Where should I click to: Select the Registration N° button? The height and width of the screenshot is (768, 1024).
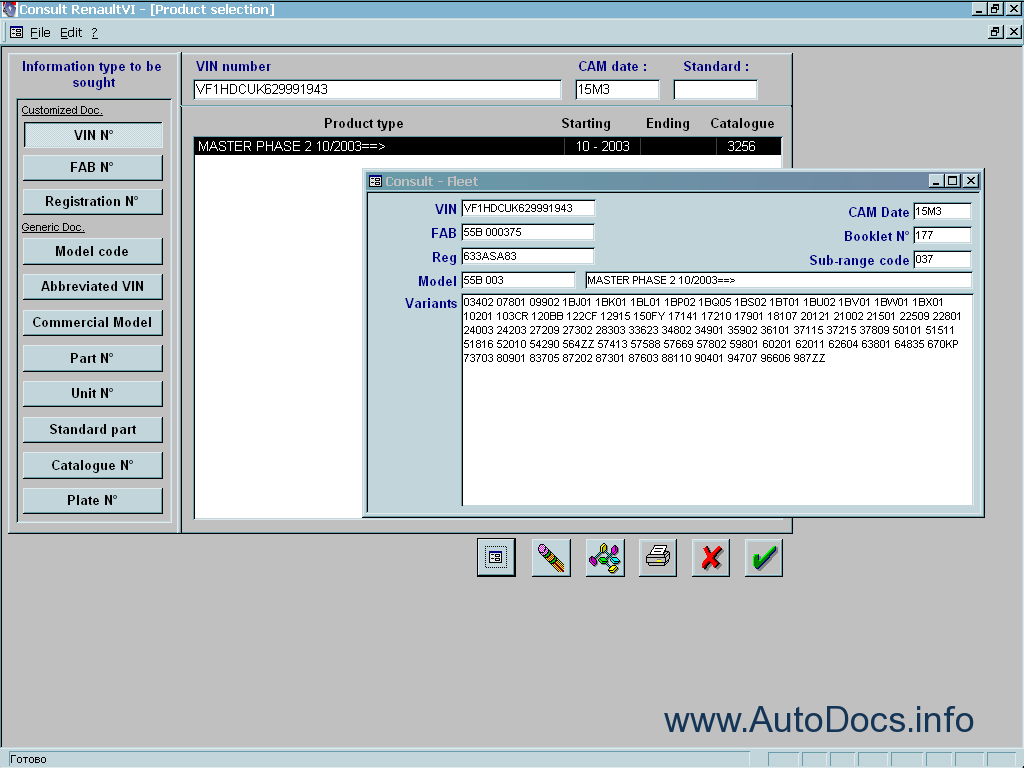pos(93,201)
